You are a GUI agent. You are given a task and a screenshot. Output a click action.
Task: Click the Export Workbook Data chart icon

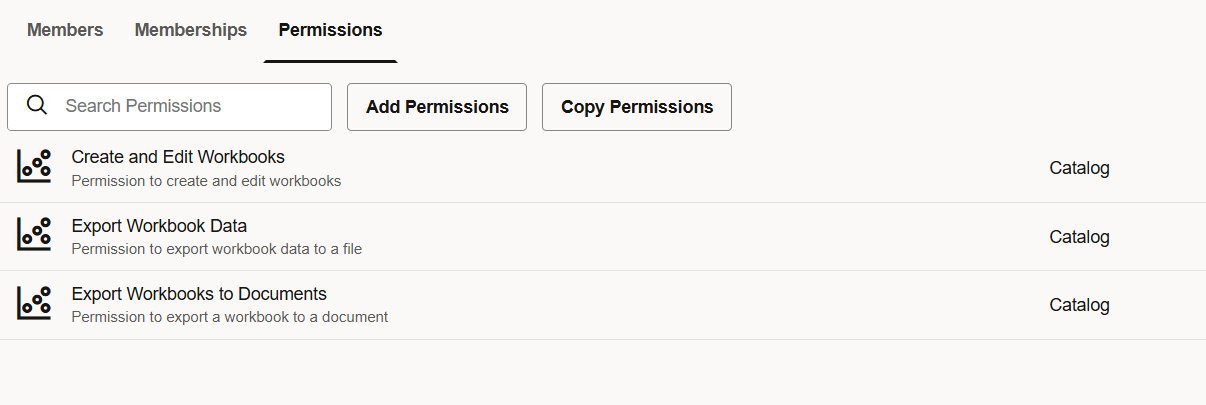pyautogui.click(x=34, y=235)
